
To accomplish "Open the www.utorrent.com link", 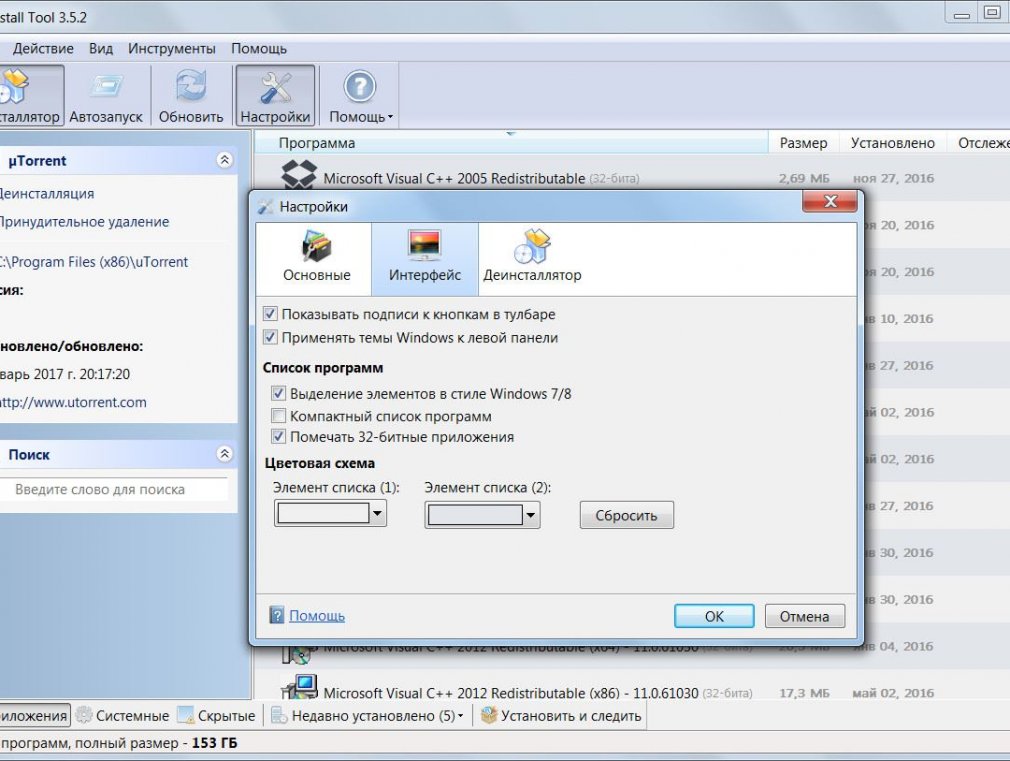I will pyautogui.click(x=73, y=402).
